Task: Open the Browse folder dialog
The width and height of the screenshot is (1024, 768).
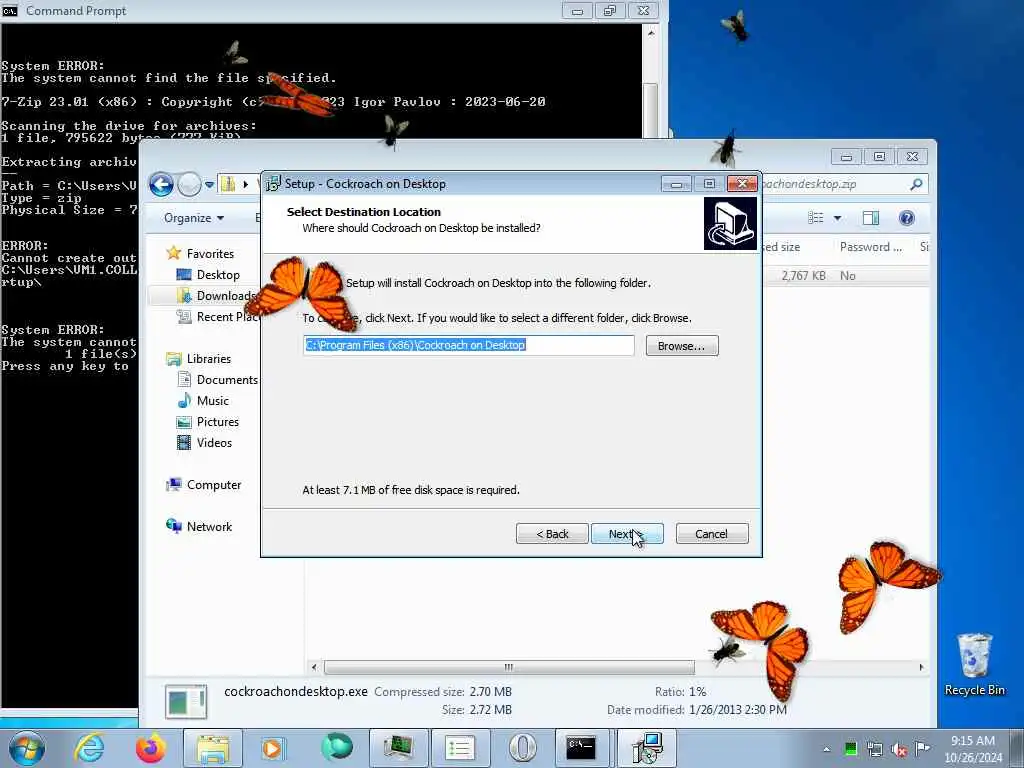Action: (x=682, y=345)
